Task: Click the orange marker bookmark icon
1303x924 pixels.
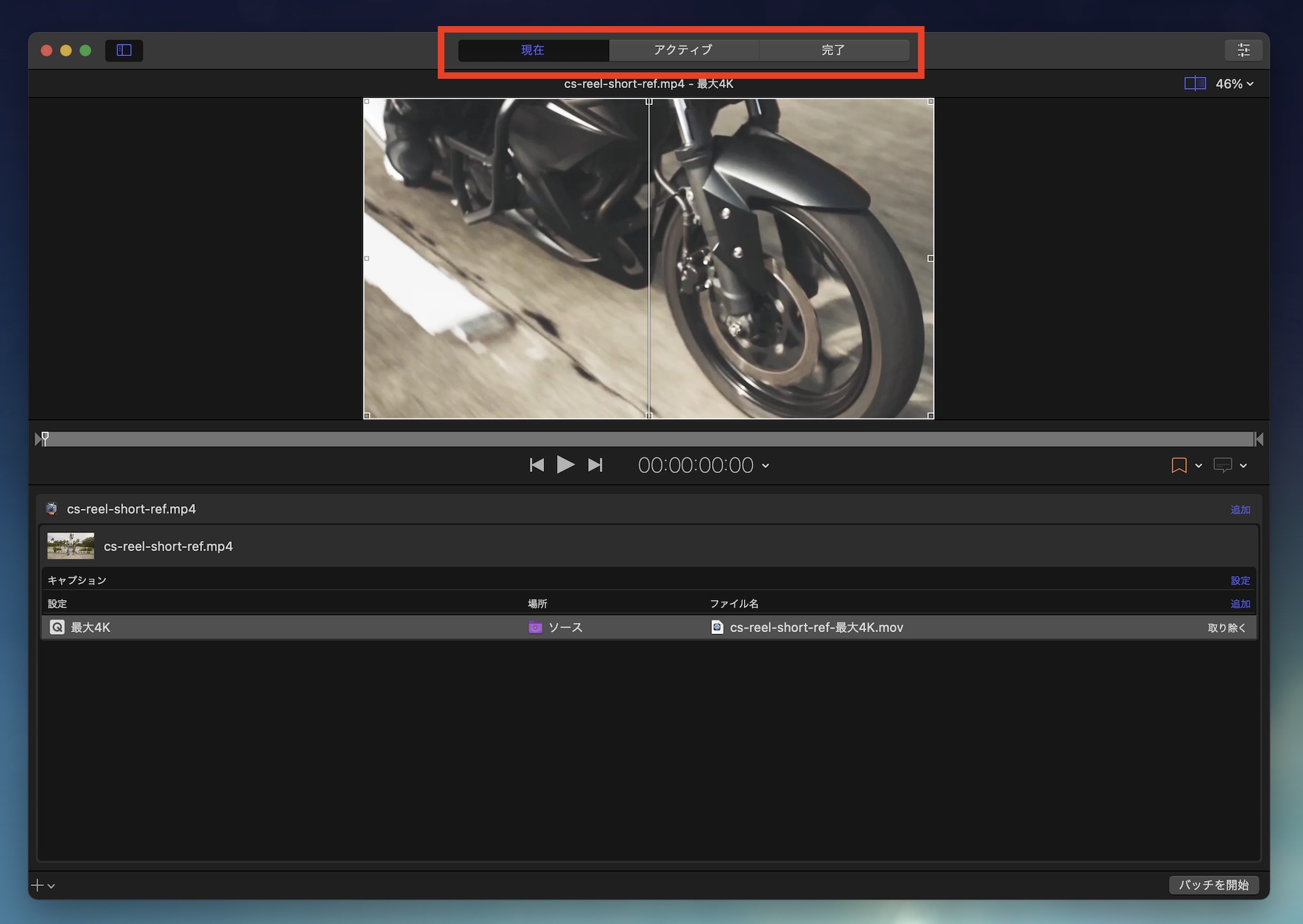Action: pos(1179,465)
